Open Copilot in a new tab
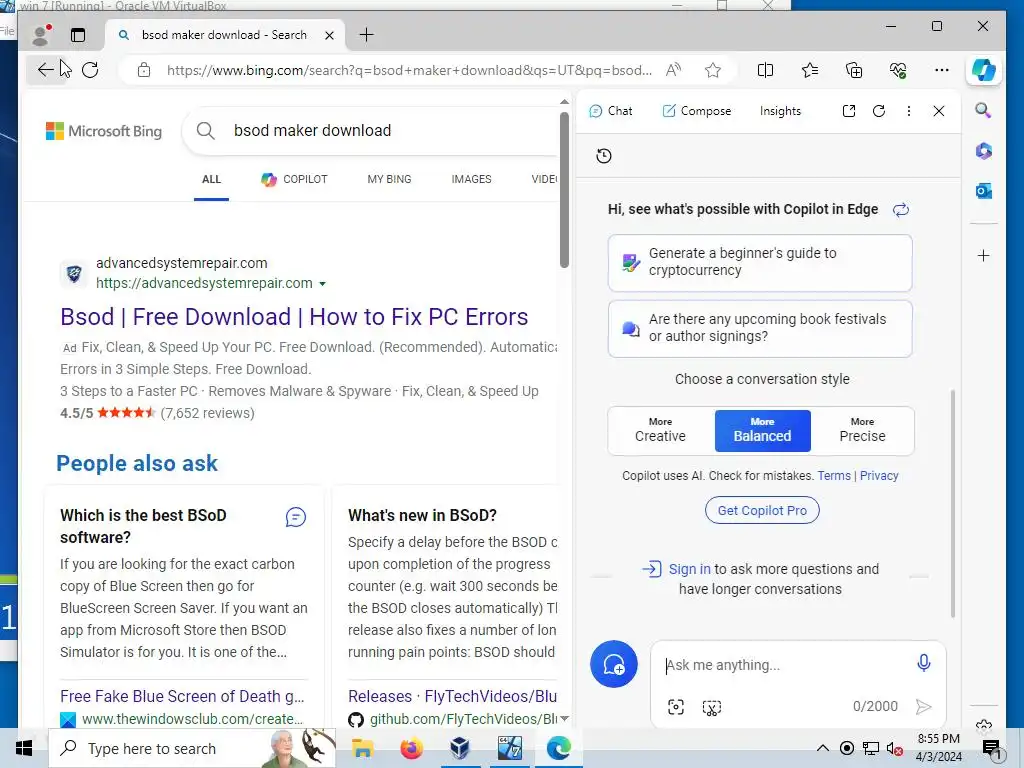 coord(849,111)
